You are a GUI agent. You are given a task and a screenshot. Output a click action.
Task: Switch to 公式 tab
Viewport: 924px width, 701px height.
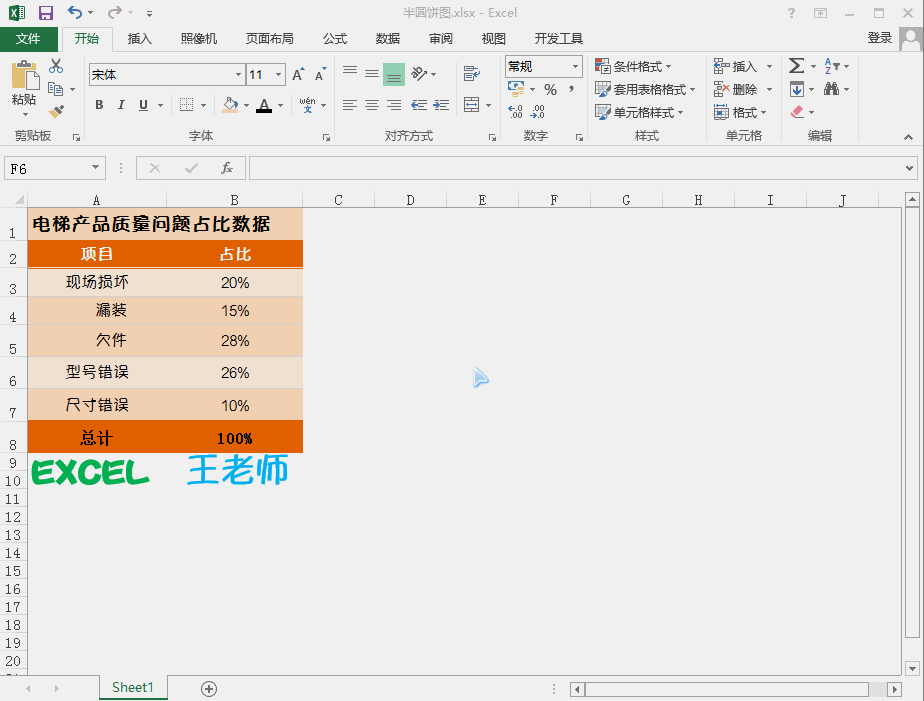coord(335,39)
